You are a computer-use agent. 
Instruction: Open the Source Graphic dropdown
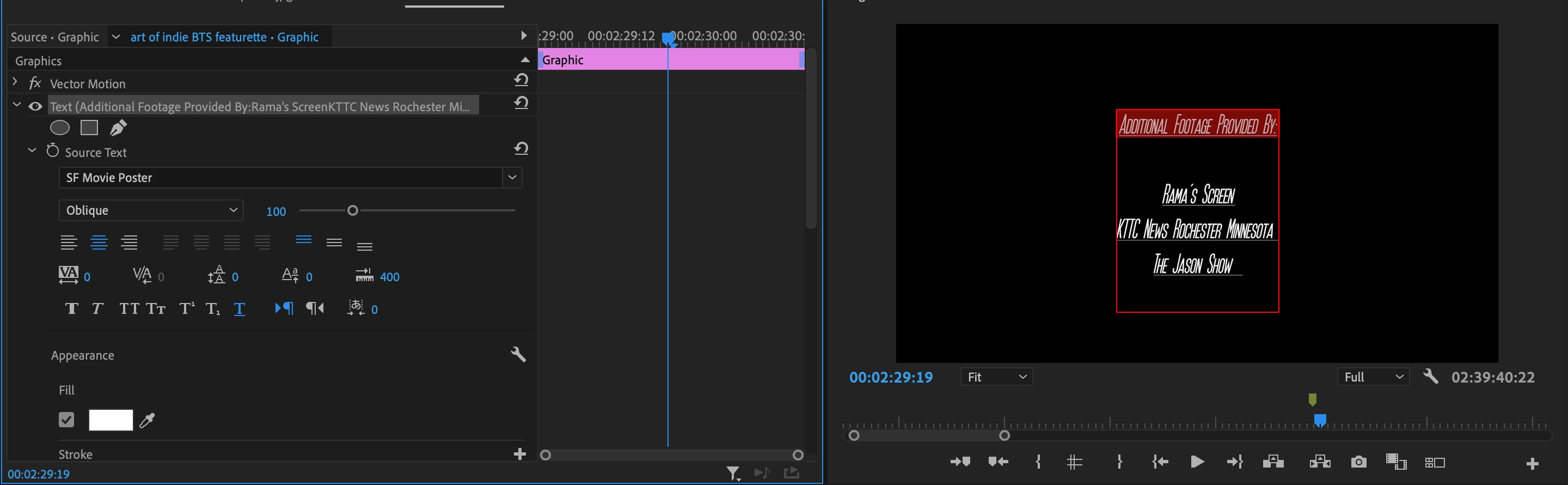click(115, 37)
